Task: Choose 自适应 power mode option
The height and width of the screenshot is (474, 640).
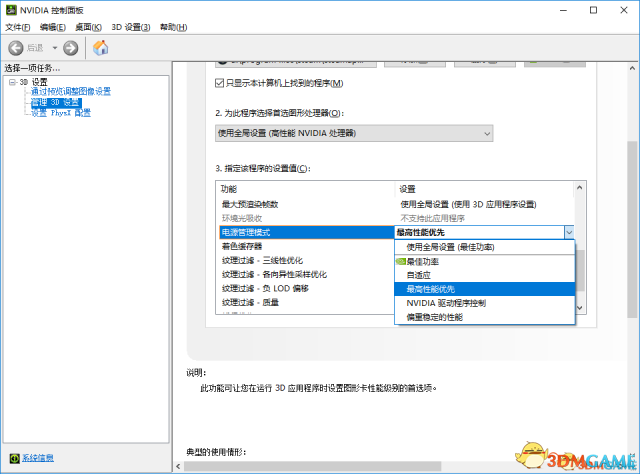Action: tap(420, 274)
